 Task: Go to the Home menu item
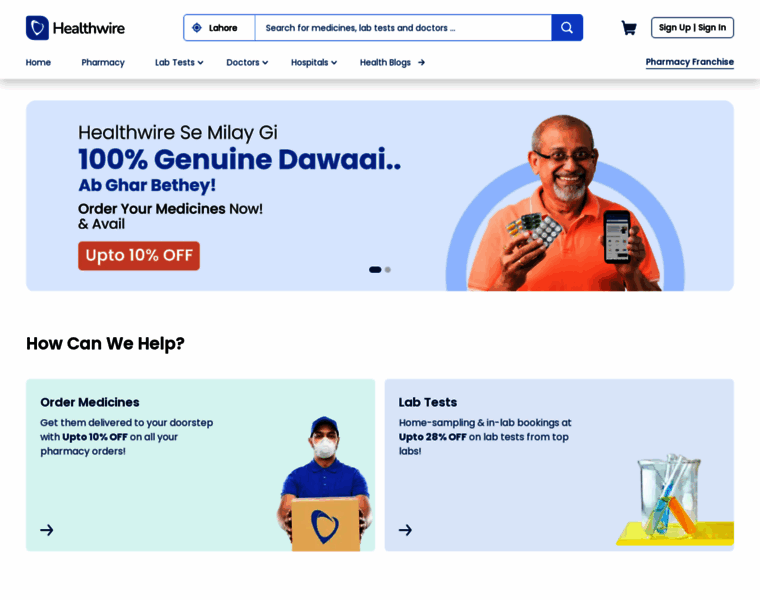[38, 63]
